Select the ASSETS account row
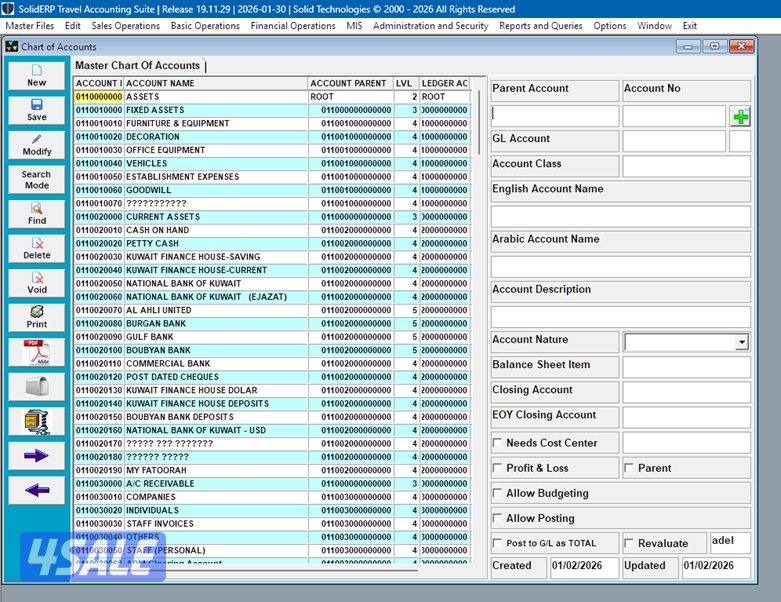781x602 pixels. click(x=272, y=97)
